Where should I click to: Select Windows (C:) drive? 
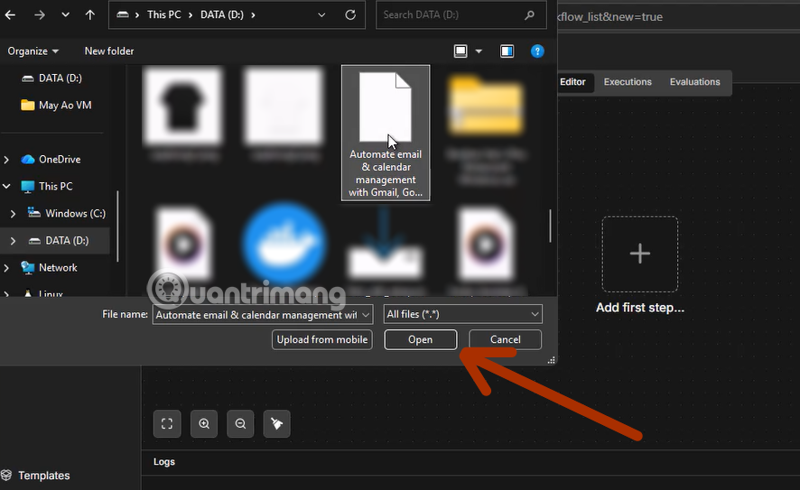pyautogui.click(x=66, y=213)
